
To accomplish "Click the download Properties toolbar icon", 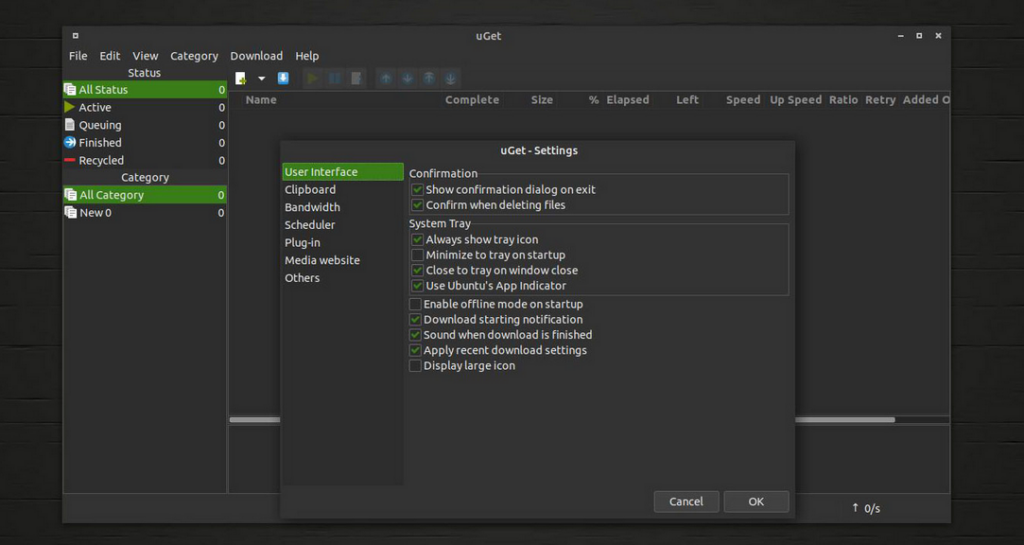I will point(356,78).
